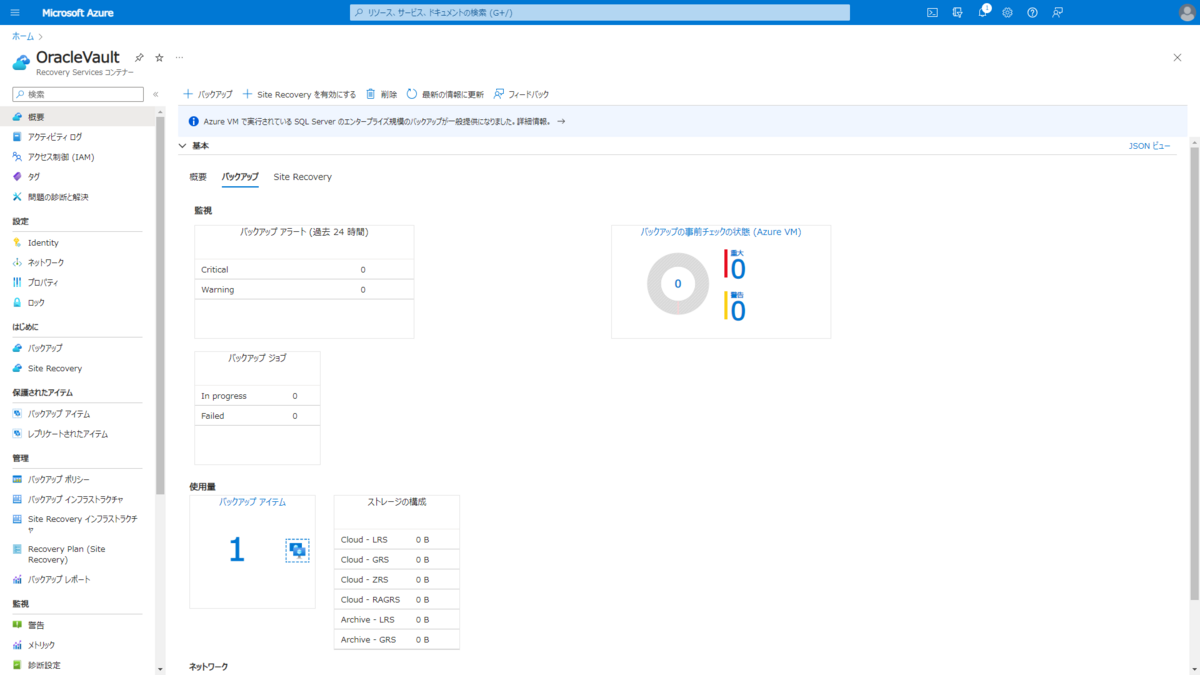This screenshot has width=1200, height=675.
Task: Open the JSON ビュー link
Action: (x=1149, y=146)
